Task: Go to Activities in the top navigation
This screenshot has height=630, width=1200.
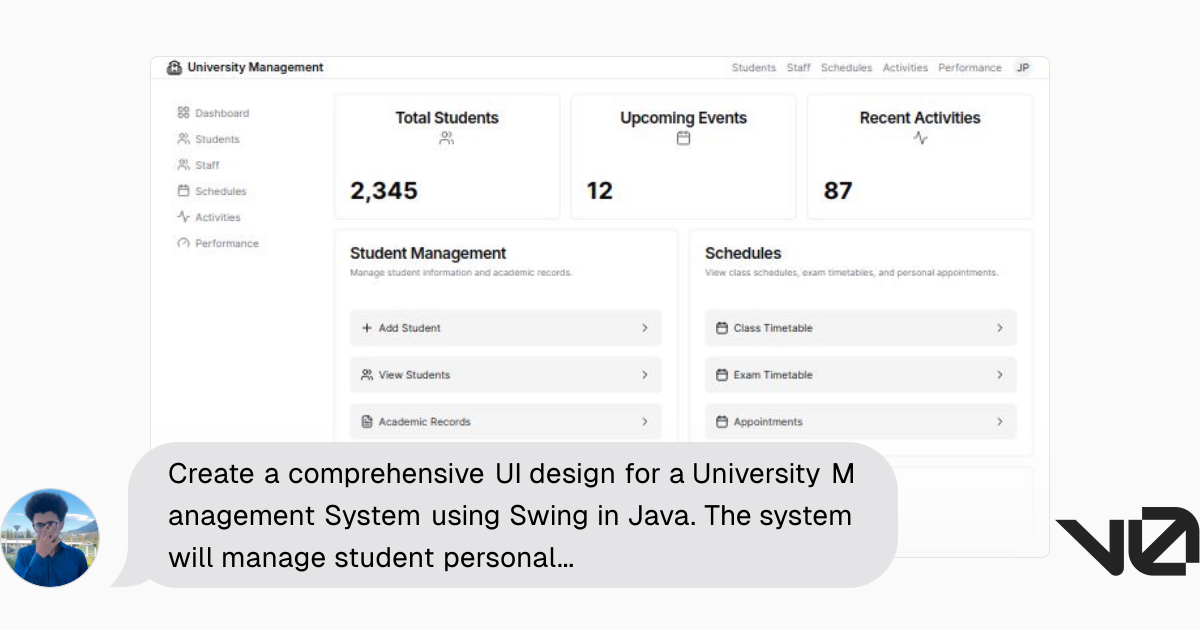Action: 905,68
